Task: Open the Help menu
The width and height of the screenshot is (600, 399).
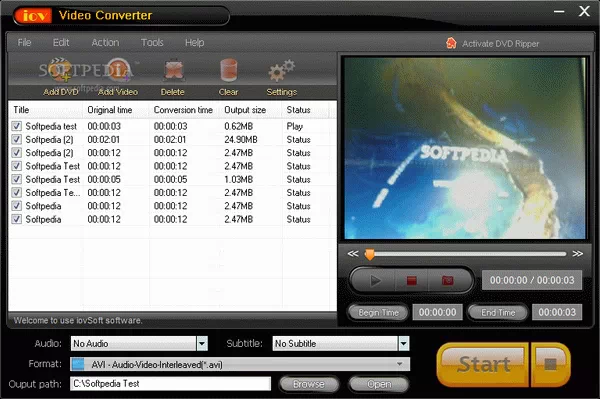Action: click(x=194, y=42)
